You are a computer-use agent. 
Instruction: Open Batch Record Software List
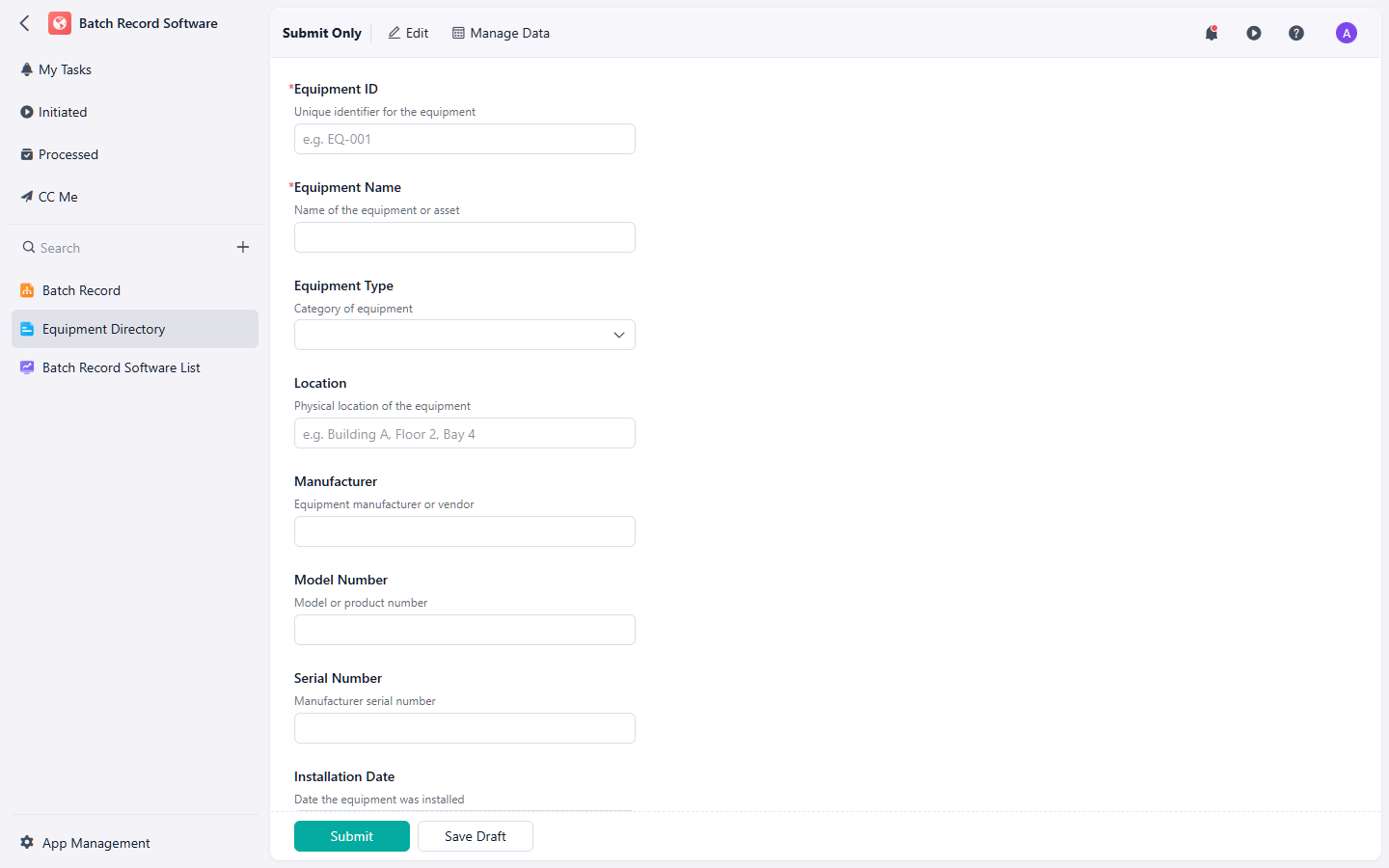pos(135,367)
